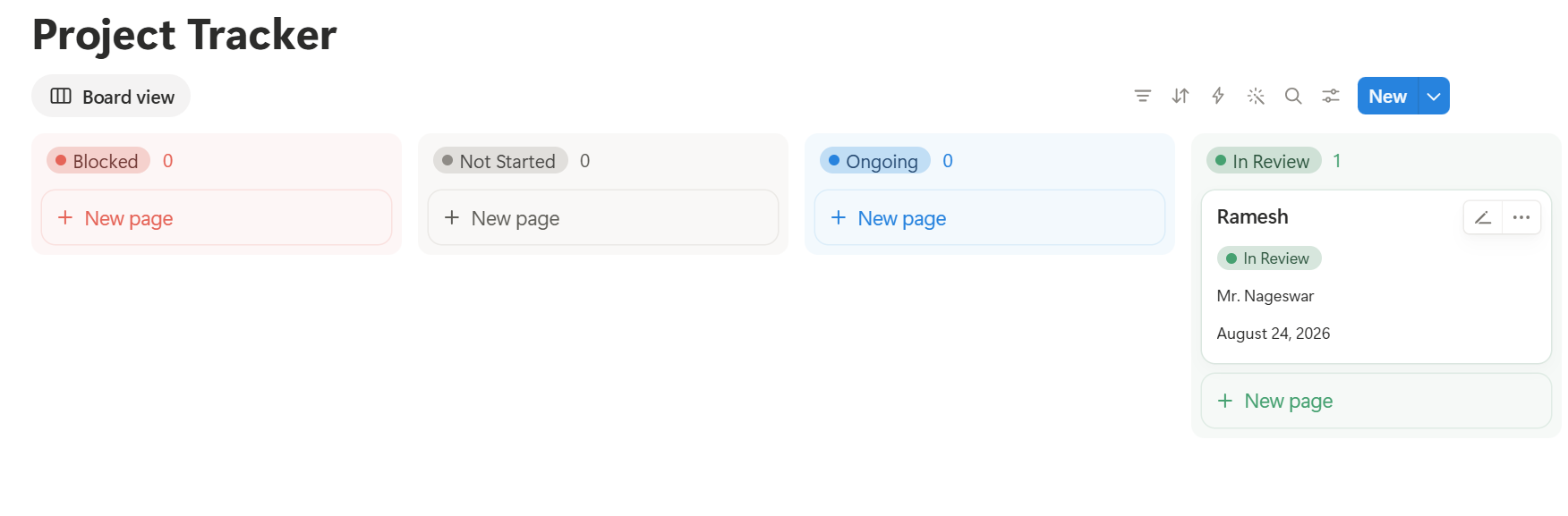This screenshot has width=1568, height=516.
Task: Click the Ongoing column header tag
Action: [x=874, y=161]
